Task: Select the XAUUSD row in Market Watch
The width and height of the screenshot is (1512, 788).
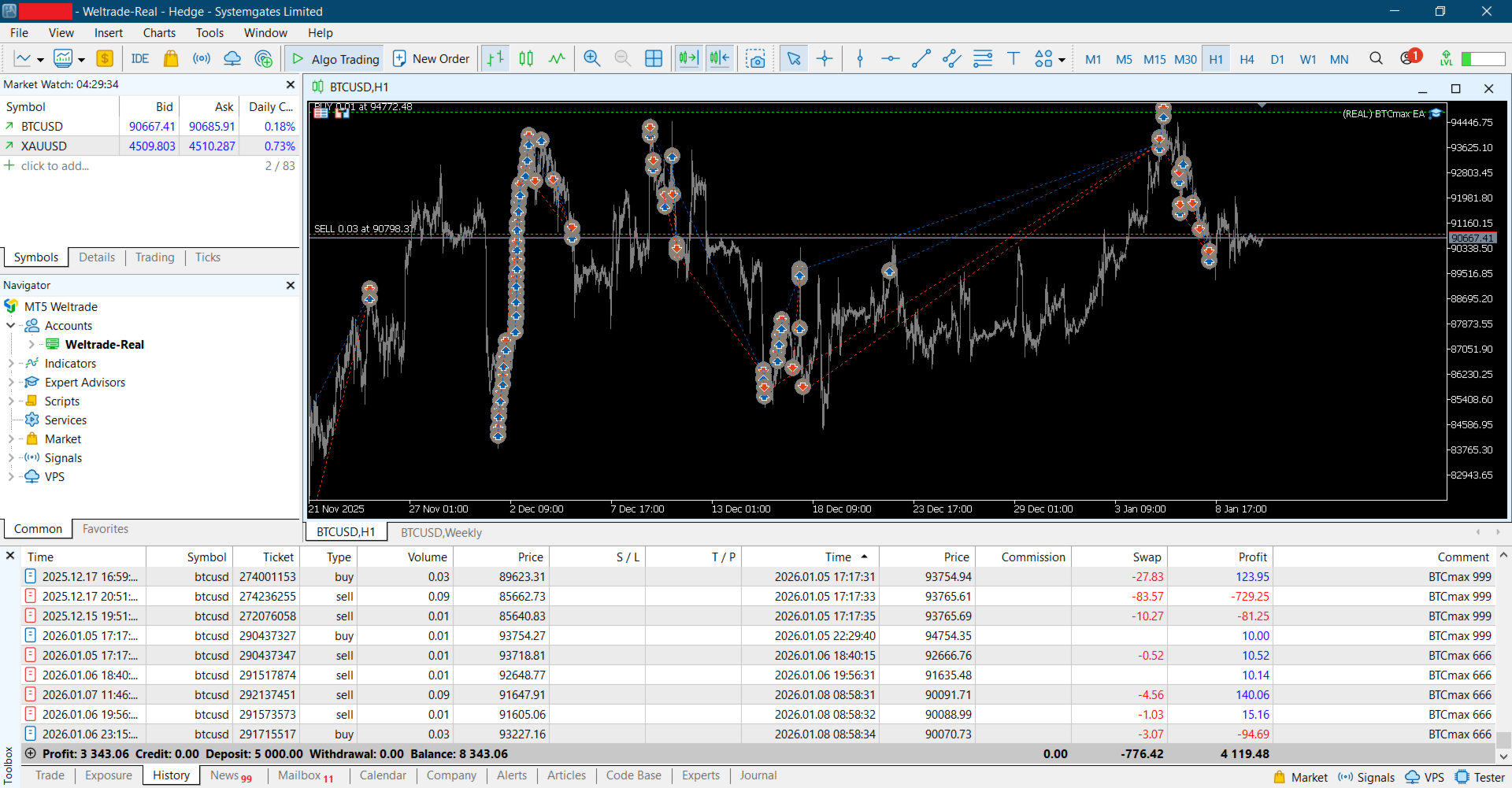Action: pyautogui.click(x=44, y=146)
